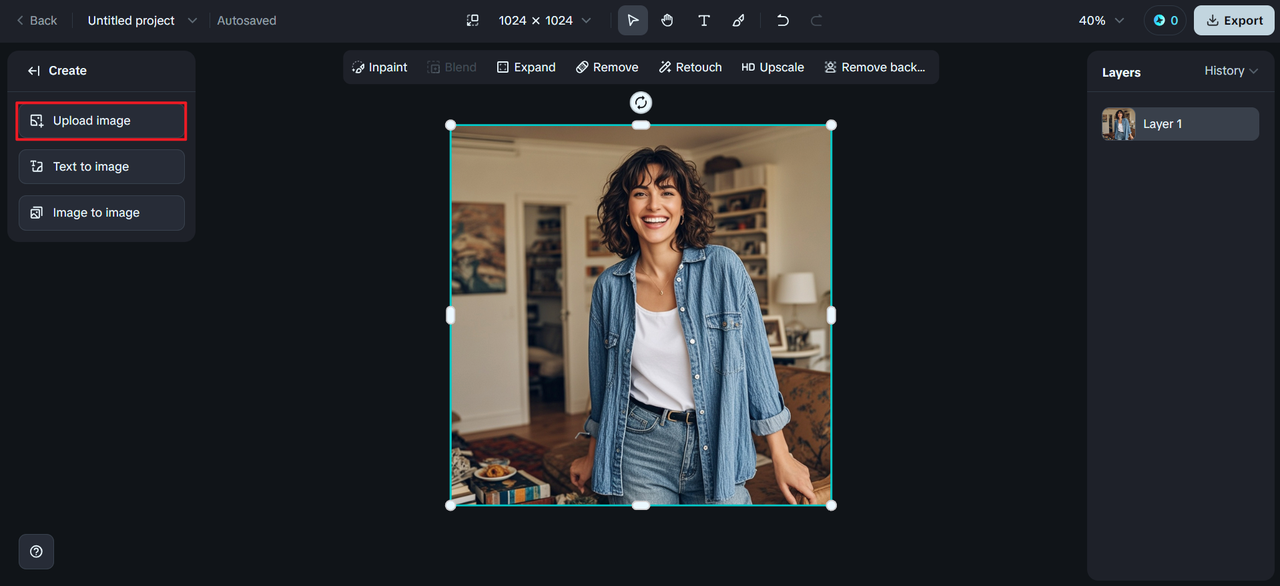The width and height of the screenshot is (1280, 586).
Task: Choose Text to image
Action: pos(101,167)
